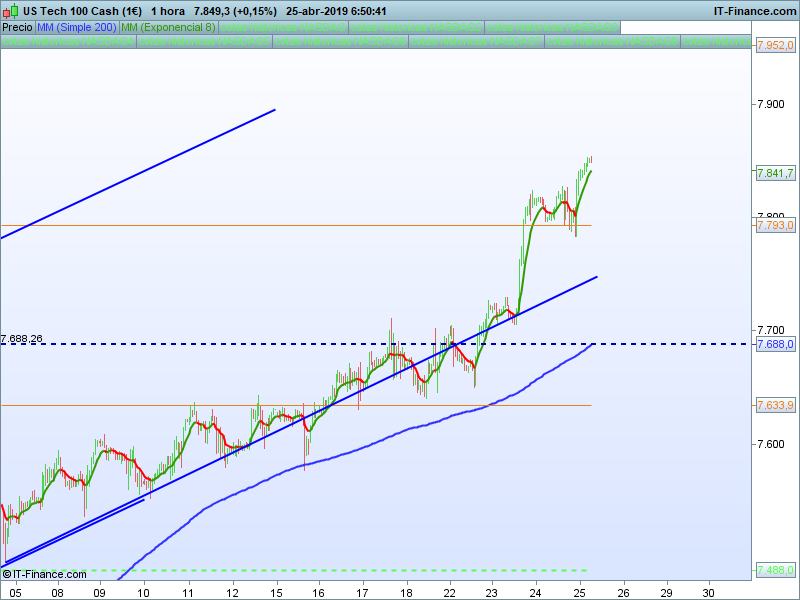Click the 7.688,26 dashed line label
800x600 pixels.
[22, 338]
